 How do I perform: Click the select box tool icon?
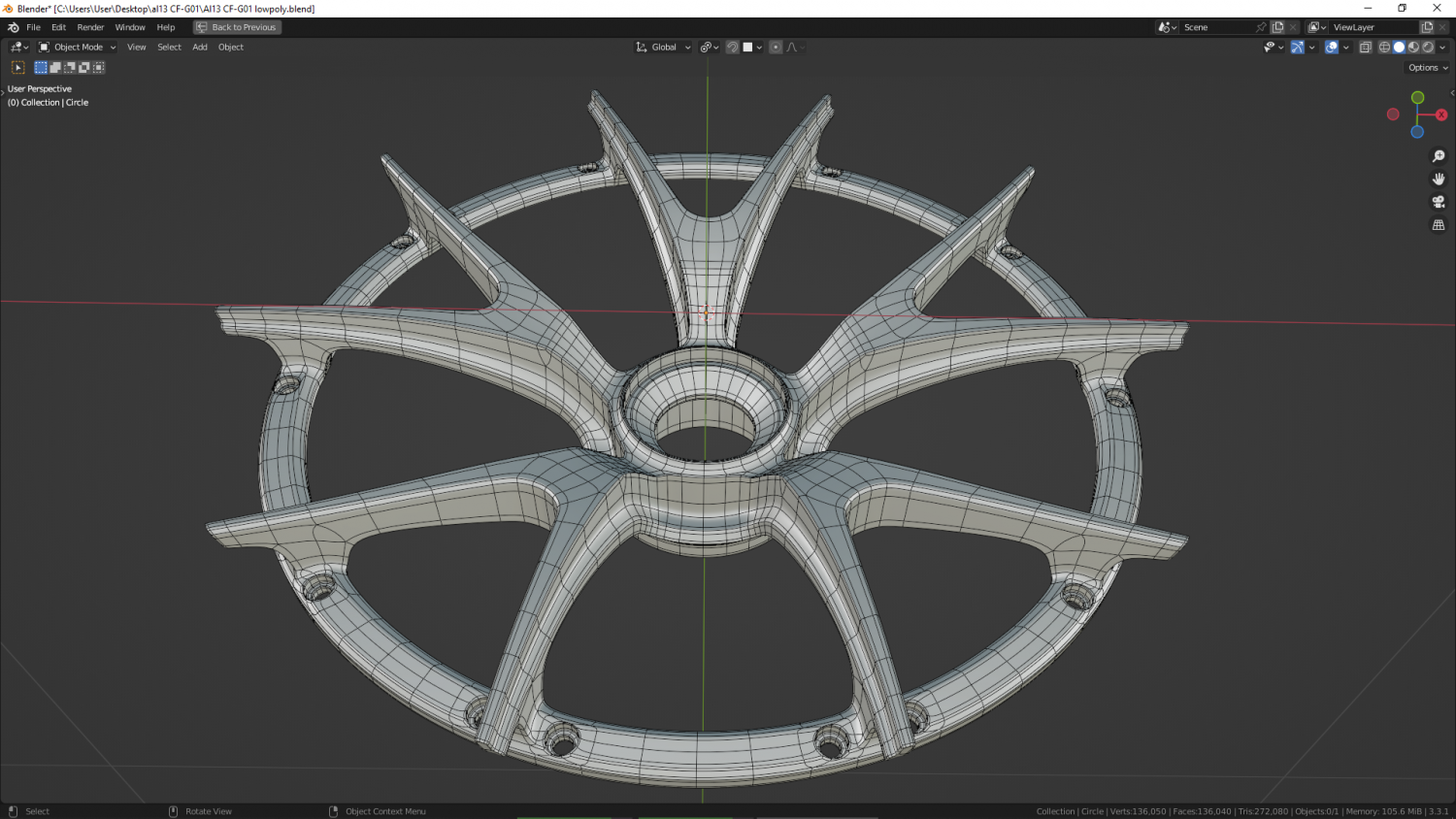pos(17,68)
